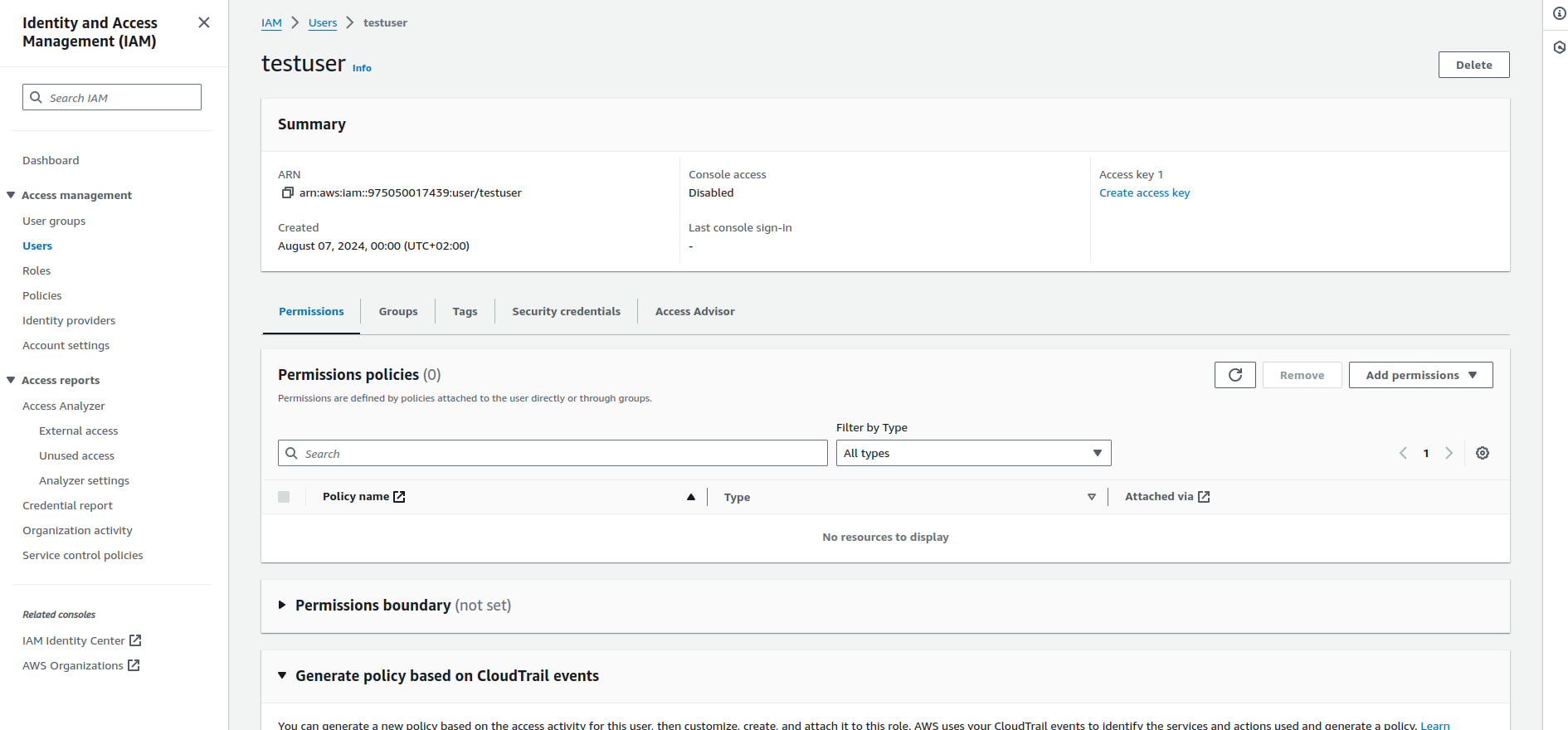Go to IAM breadcrumb link
The height and width of the screenshot is (730, 1568).
pyautogui.click(x=271, y=22)
